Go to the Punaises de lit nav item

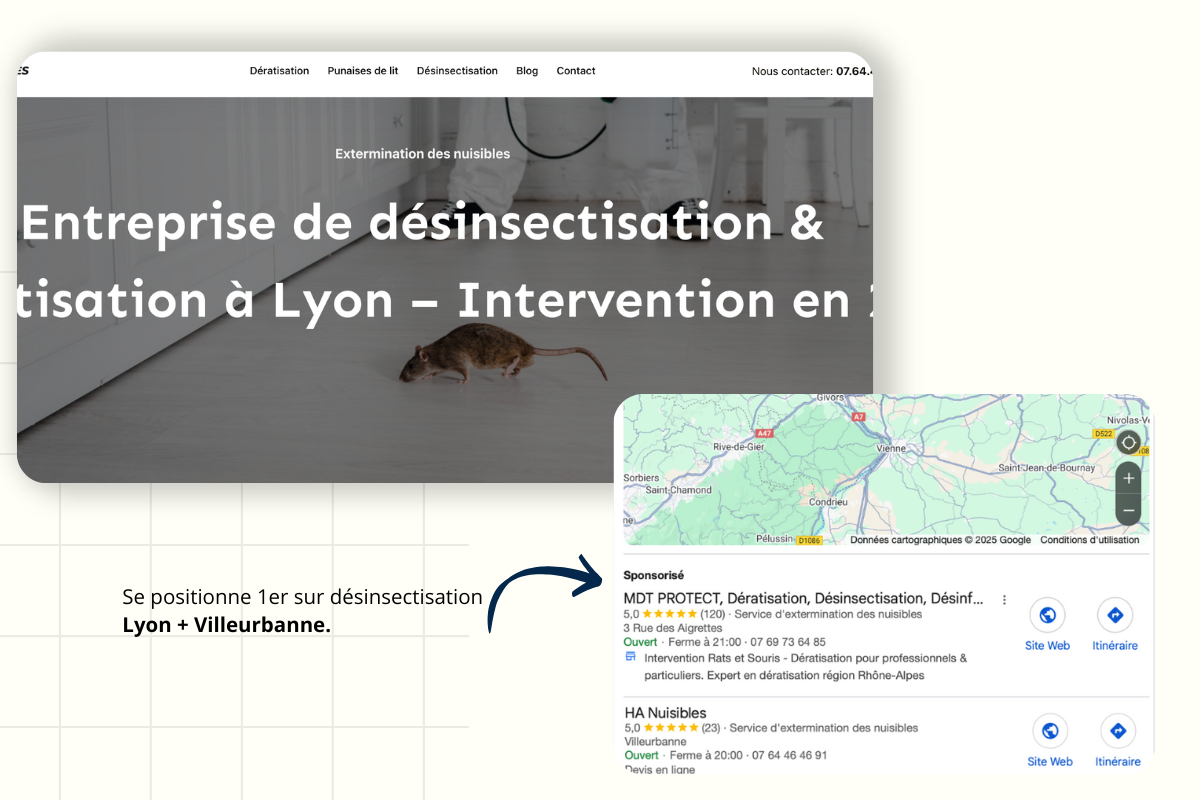362,71
